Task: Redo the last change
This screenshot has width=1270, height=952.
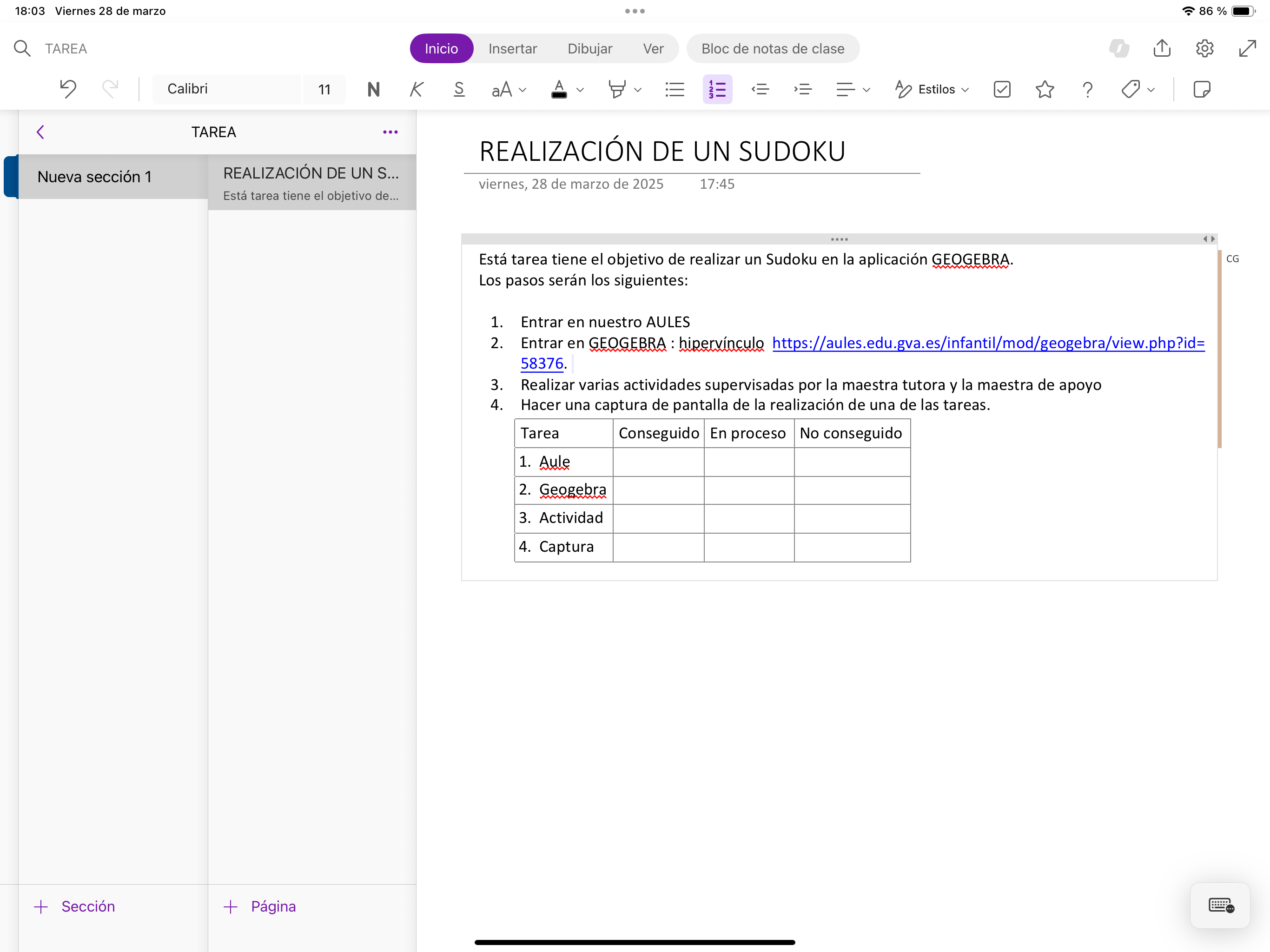Action: pos(111,89)
